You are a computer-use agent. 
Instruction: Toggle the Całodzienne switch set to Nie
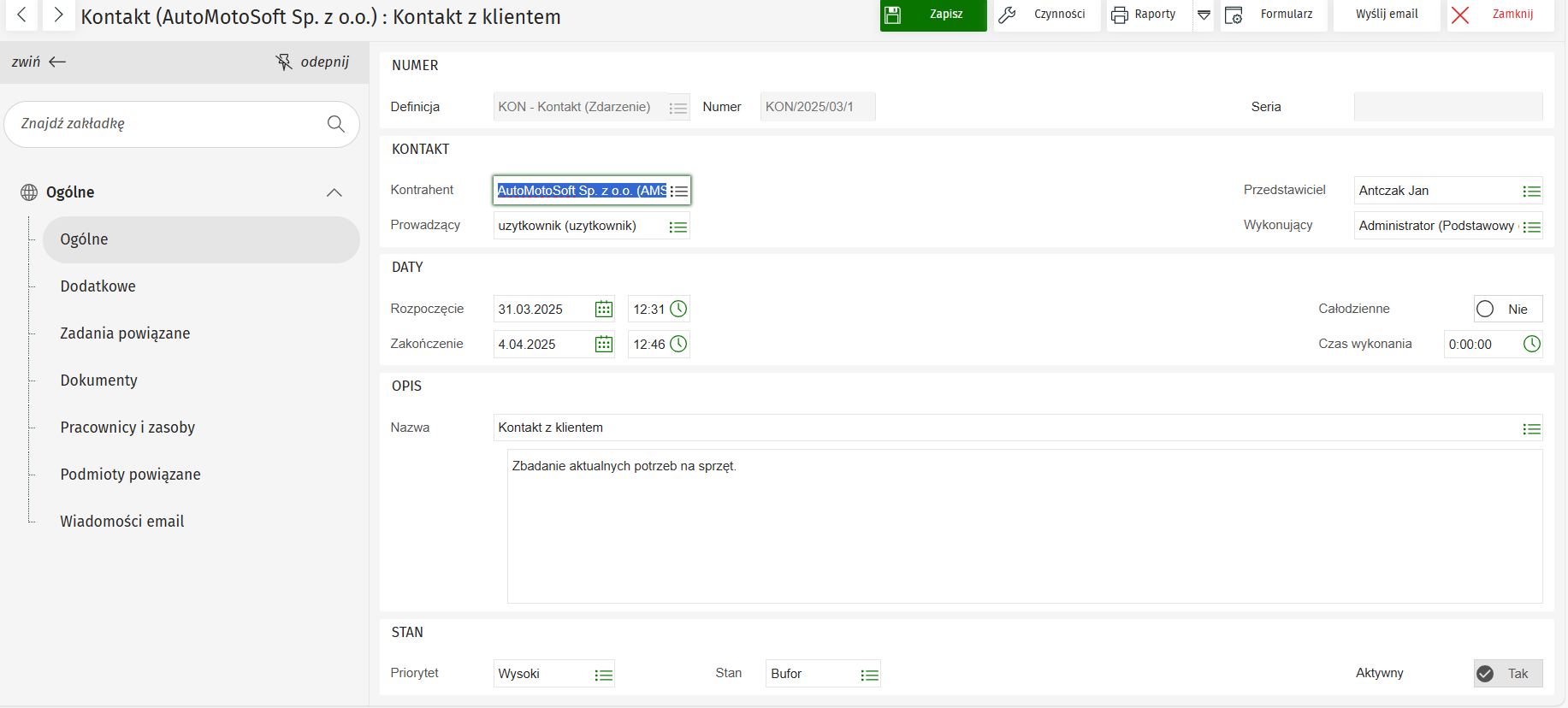tap(1486, 309)
